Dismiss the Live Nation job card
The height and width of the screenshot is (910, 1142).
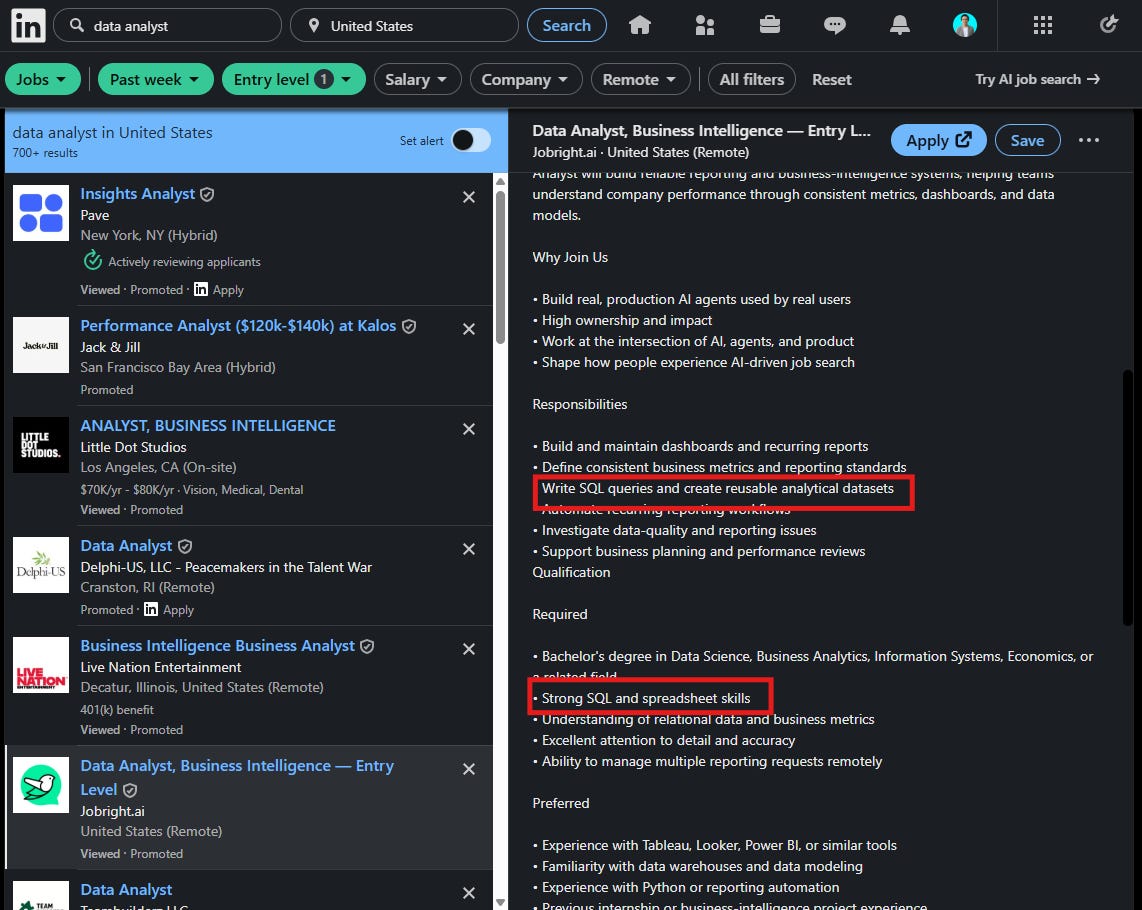(469, 649)
